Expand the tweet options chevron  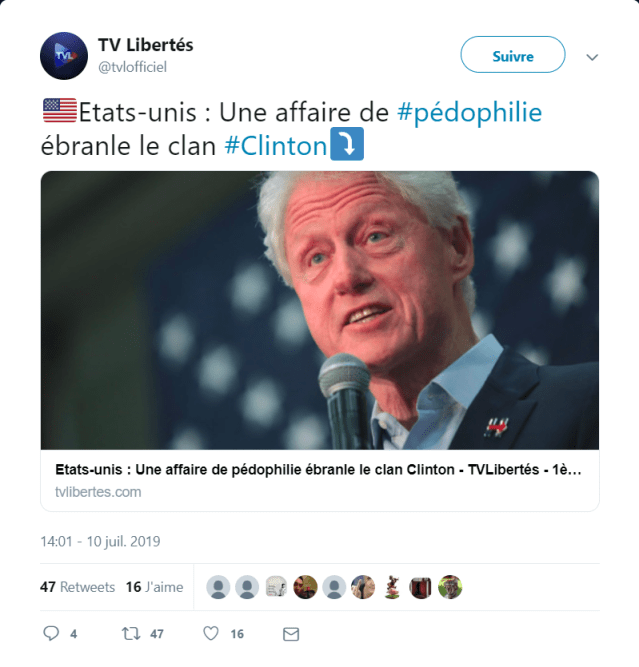(x=592, y=57)
